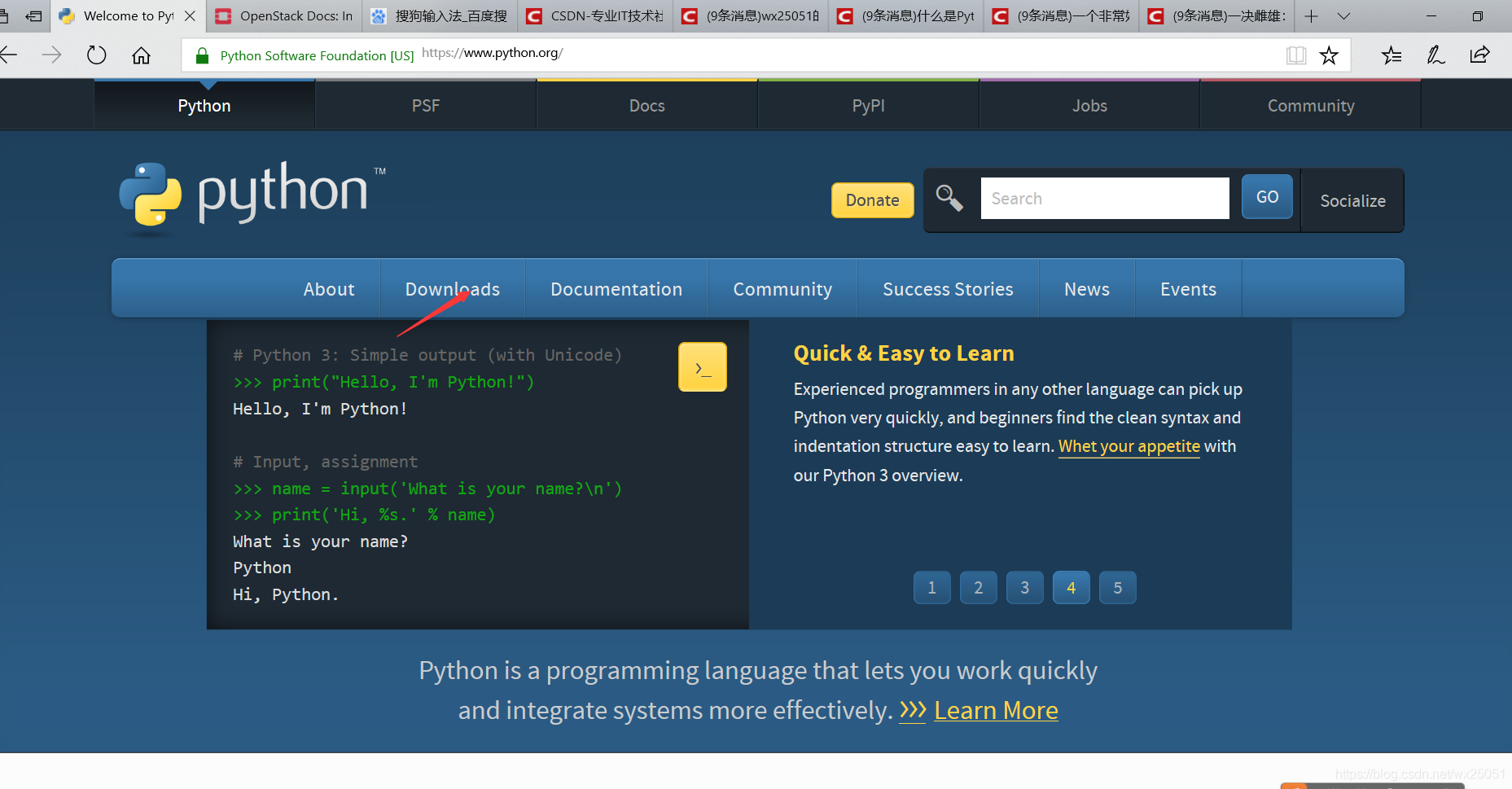The image size is (1512, 789).
Task: Open the About menu
Action: click(x=329, y=289)
